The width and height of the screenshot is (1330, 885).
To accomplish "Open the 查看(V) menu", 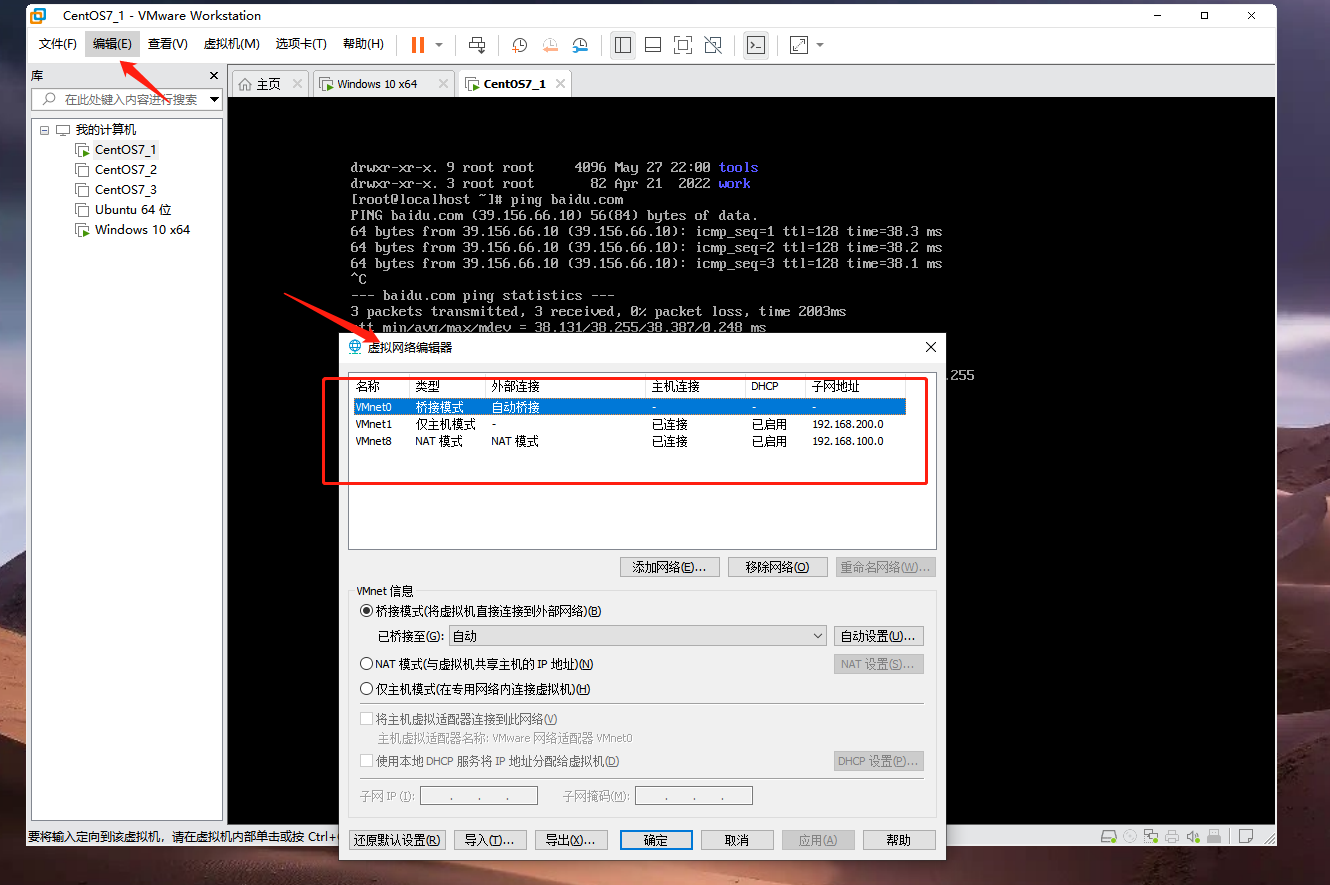I will (x=167, y=44).
